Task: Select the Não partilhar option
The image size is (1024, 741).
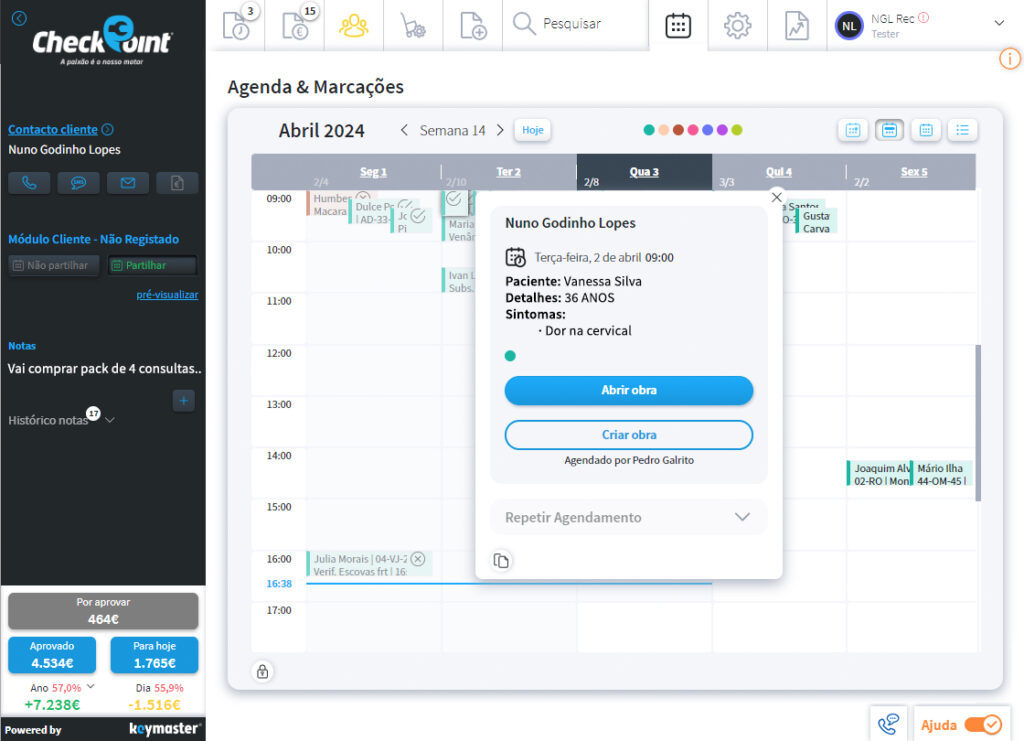Action: tap(54, 266)
